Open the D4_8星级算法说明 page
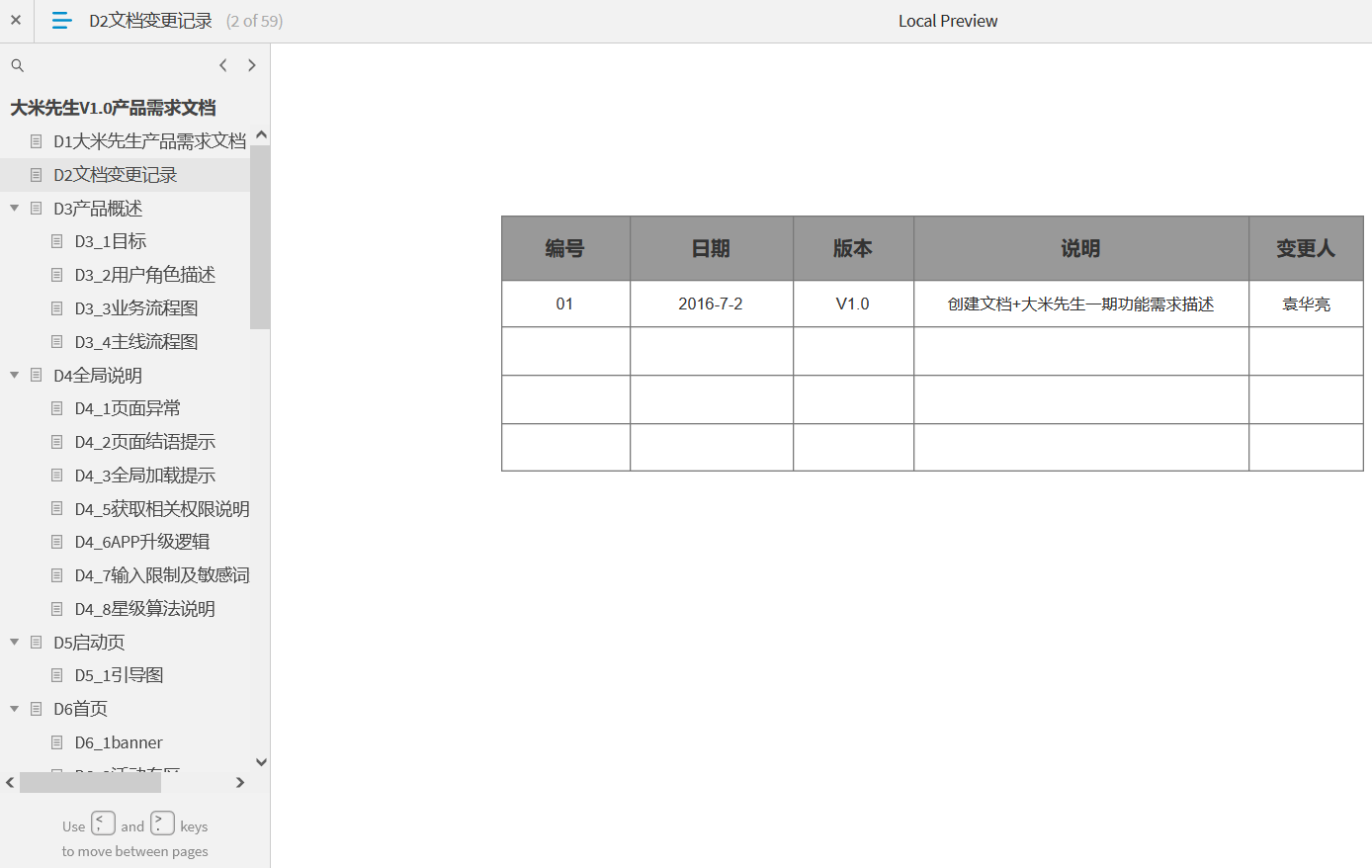 click(x=145, y=609)
